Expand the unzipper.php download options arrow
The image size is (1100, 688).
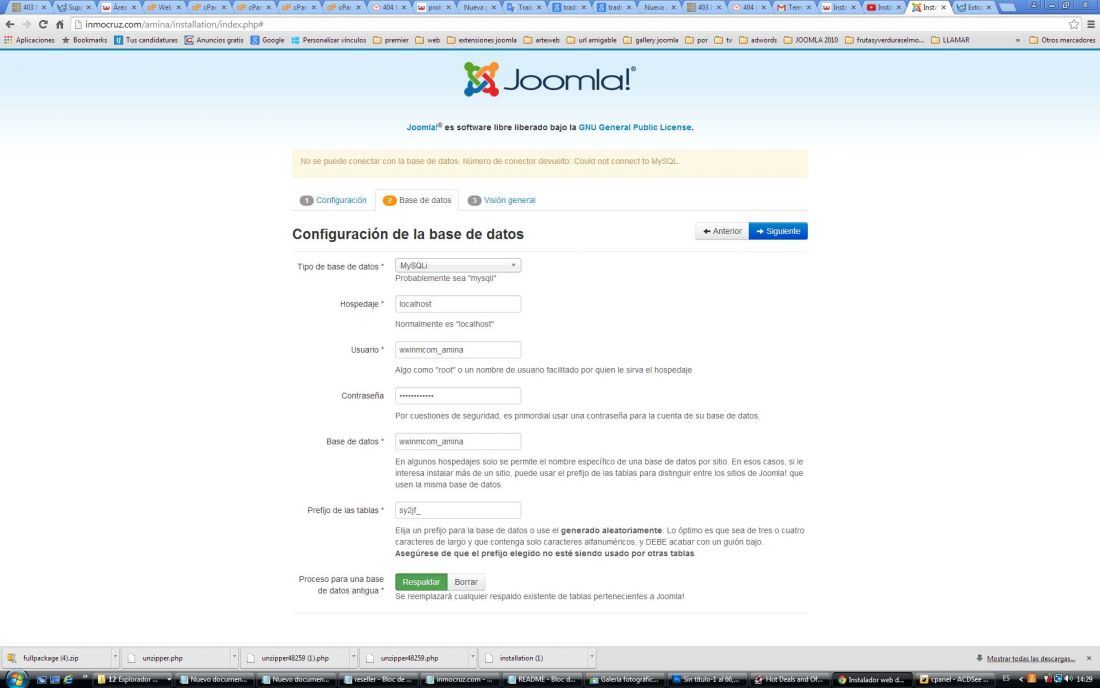234,658
